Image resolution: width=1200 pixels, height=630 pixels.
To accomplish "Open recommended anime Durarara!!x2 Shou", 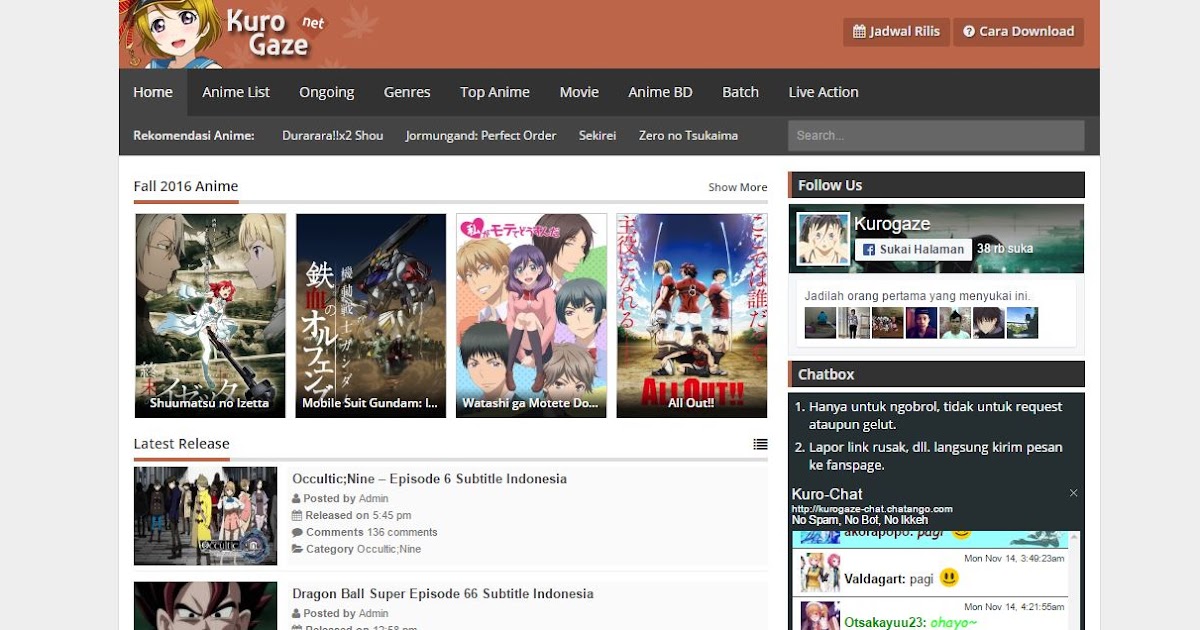I will tap(332, 135).
